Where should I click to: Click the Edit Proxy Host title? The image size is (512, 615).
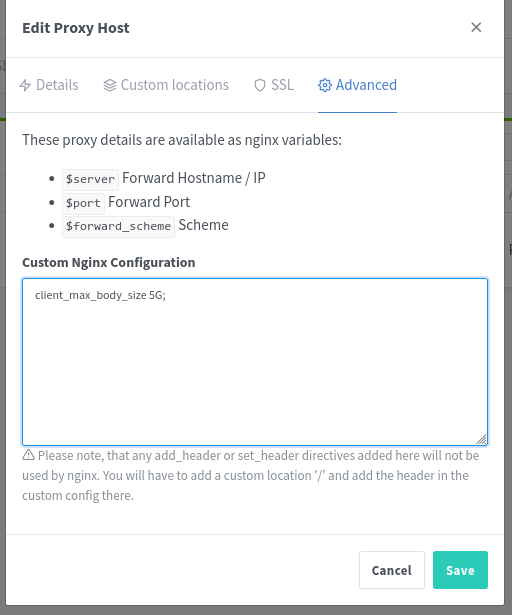click(76, 28)
